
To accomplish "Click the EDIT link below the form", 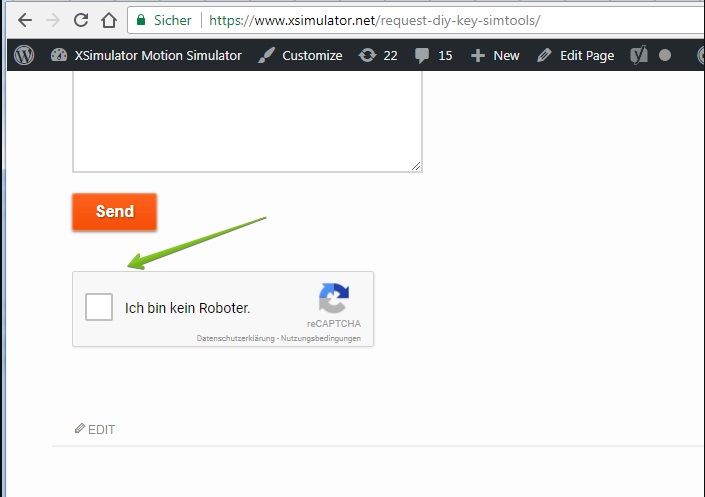I will pyautogui.click(x=95, y=429).
